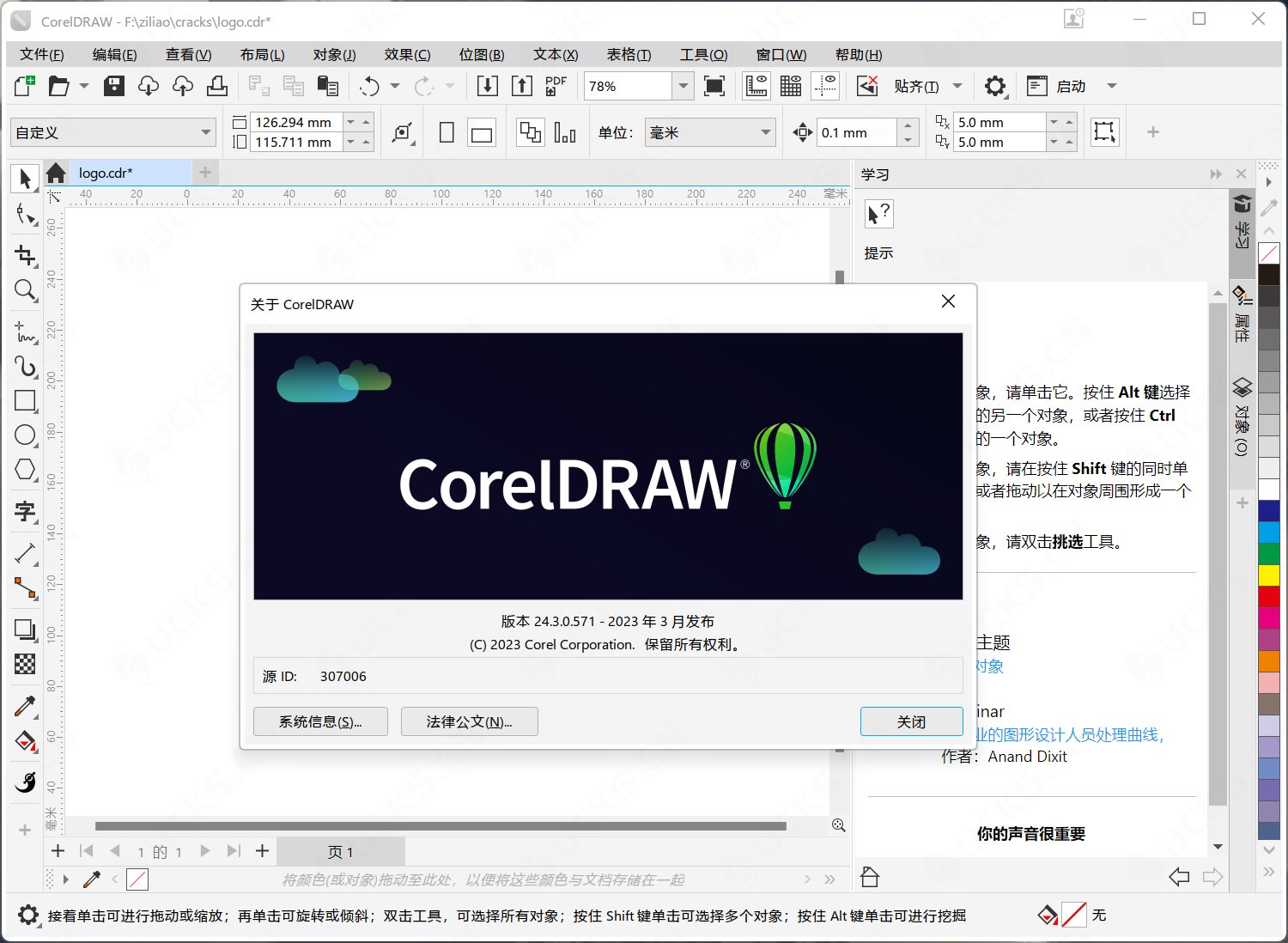This screenshot has height=943, width=1288.
Task: Toggle show guidelines button
Action: (x=825, y=86)
